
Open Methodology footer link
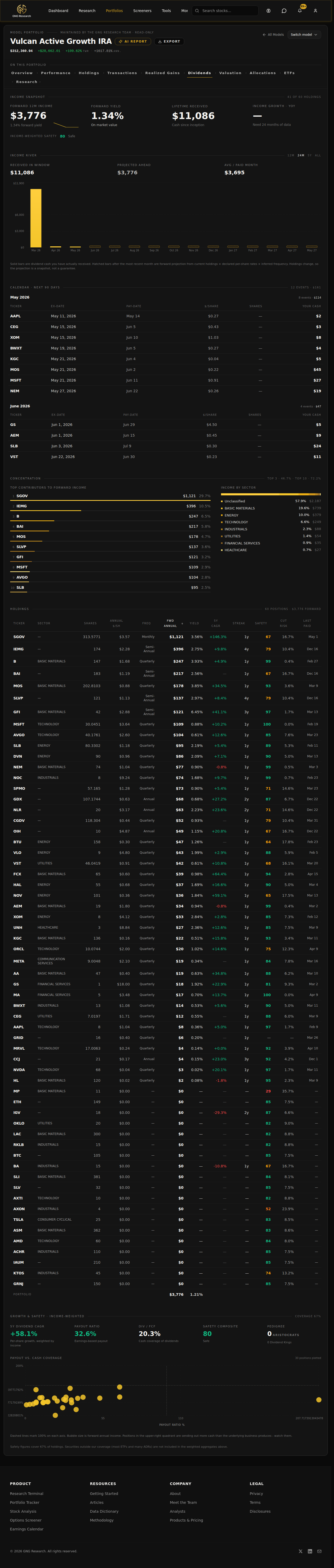click(x=102, y=1520)
